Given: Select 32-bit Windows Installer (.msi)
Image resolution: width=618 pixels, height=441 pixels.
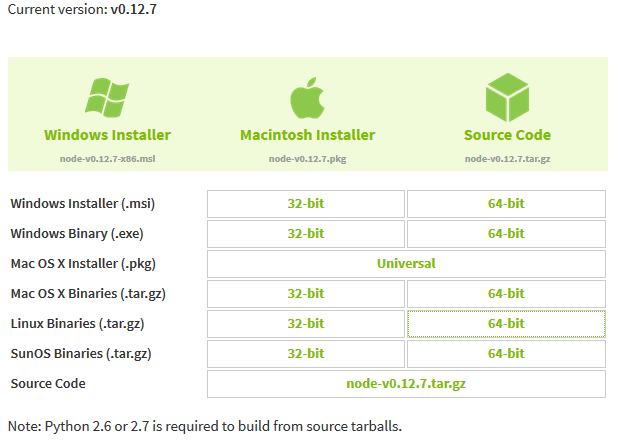Looking at the screenshot, I should pyautogui.click(x=306, y=204).
